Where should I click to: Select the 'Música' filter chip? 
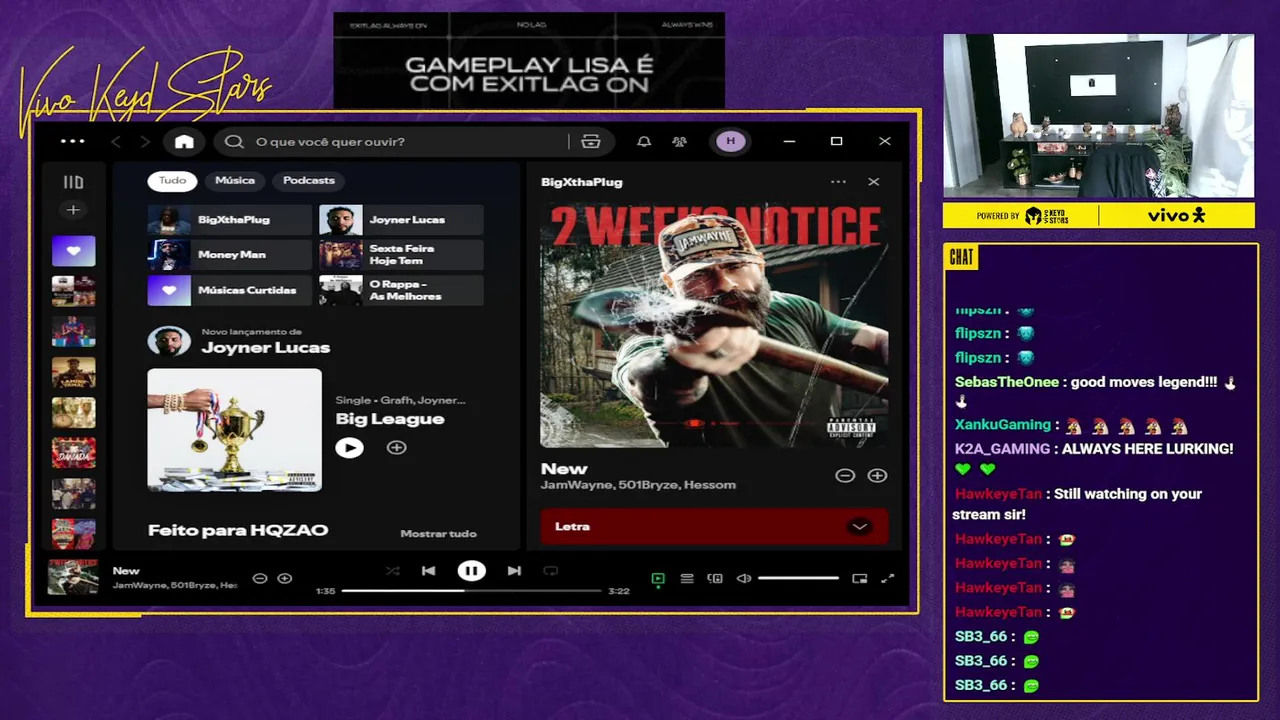[235, 181]
